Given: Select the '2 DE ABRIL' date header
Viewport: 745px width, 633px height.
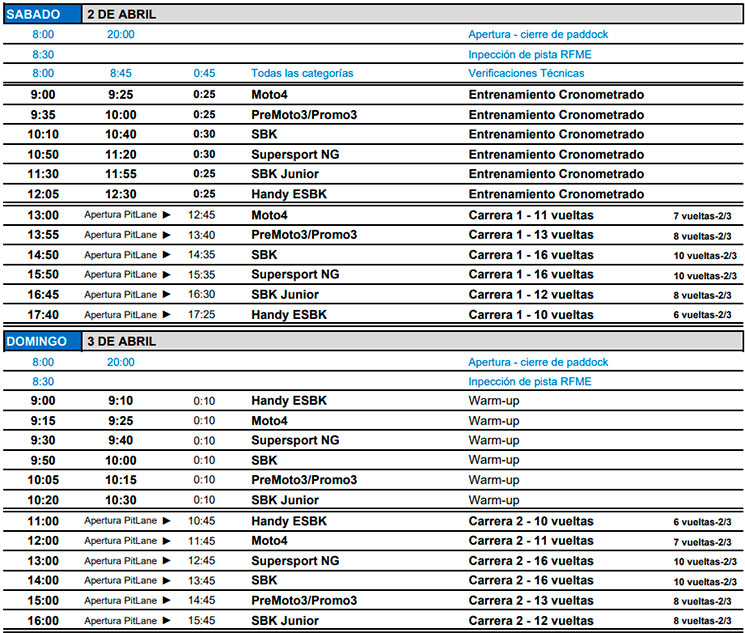Looking at the screenshot, I should [122, 14].
